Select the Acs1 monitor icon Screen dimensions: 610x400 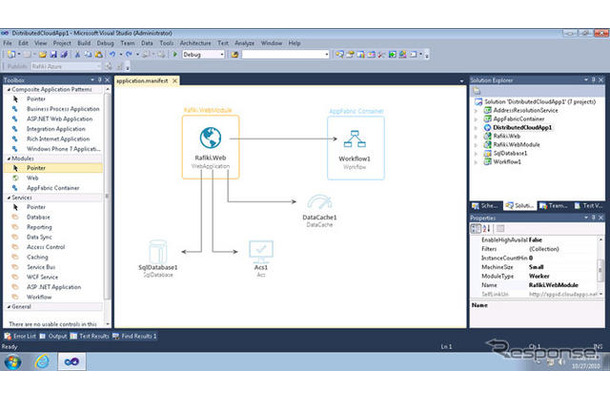(261, 251)
